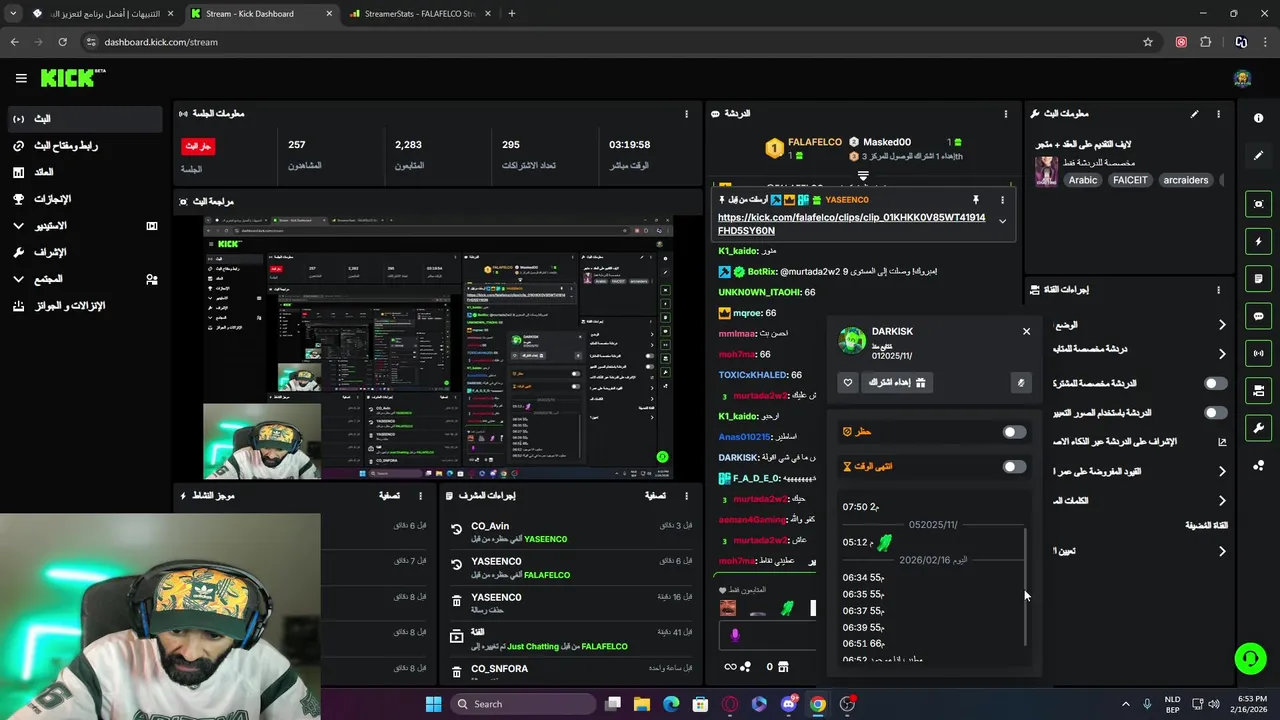Open the moderator actions panel three-dot menu

(x=686, y=496)
